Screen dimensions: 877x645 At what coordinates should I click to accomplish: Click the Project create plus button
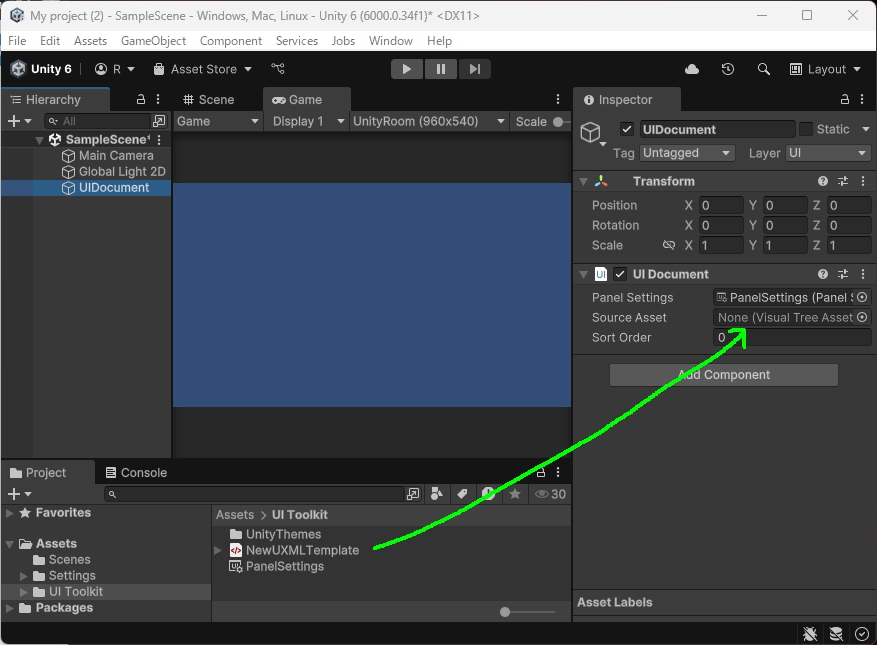click(x=19, y=494)
